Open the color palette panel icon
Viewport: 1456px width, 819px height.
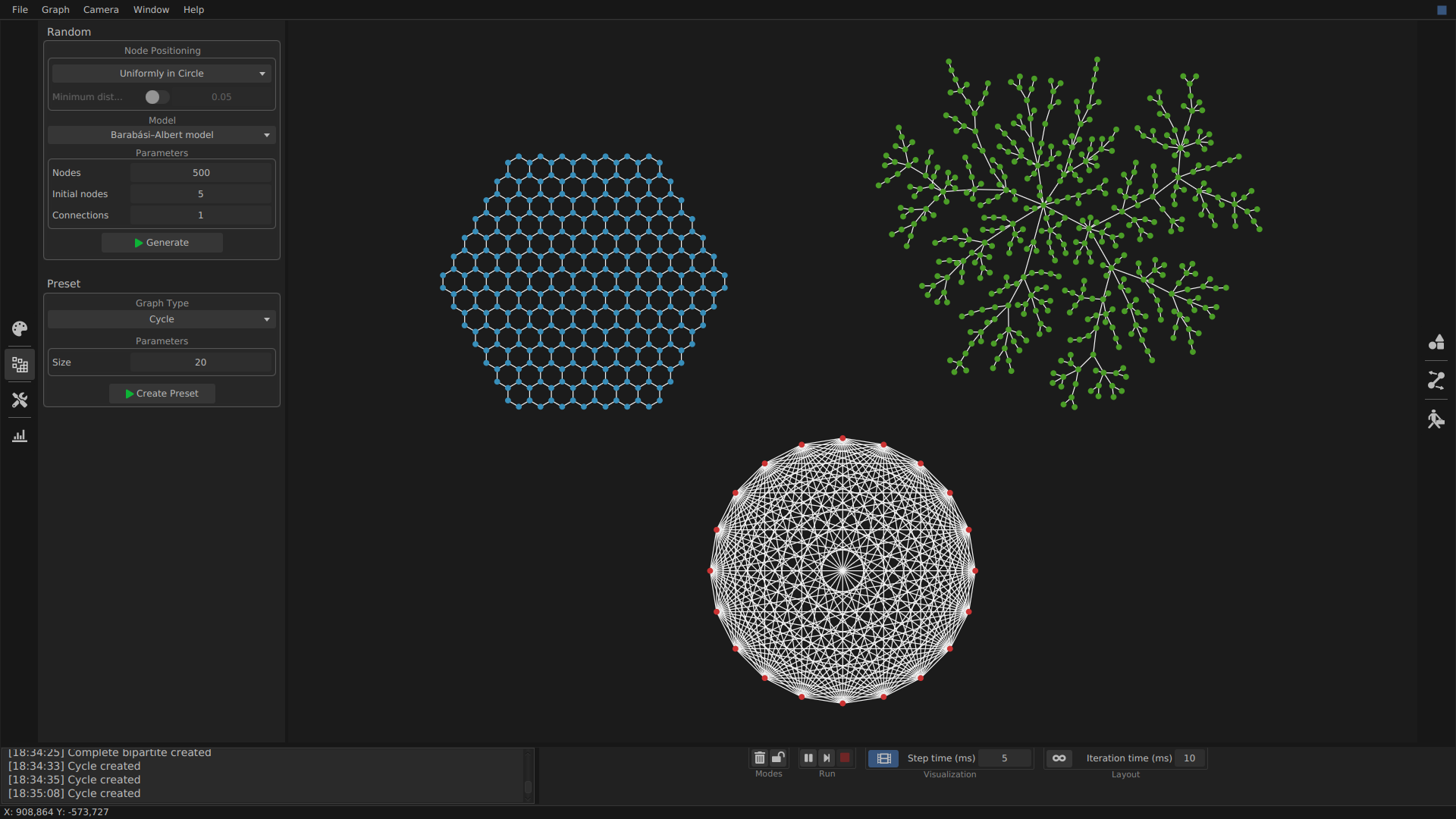pos(20,328)
